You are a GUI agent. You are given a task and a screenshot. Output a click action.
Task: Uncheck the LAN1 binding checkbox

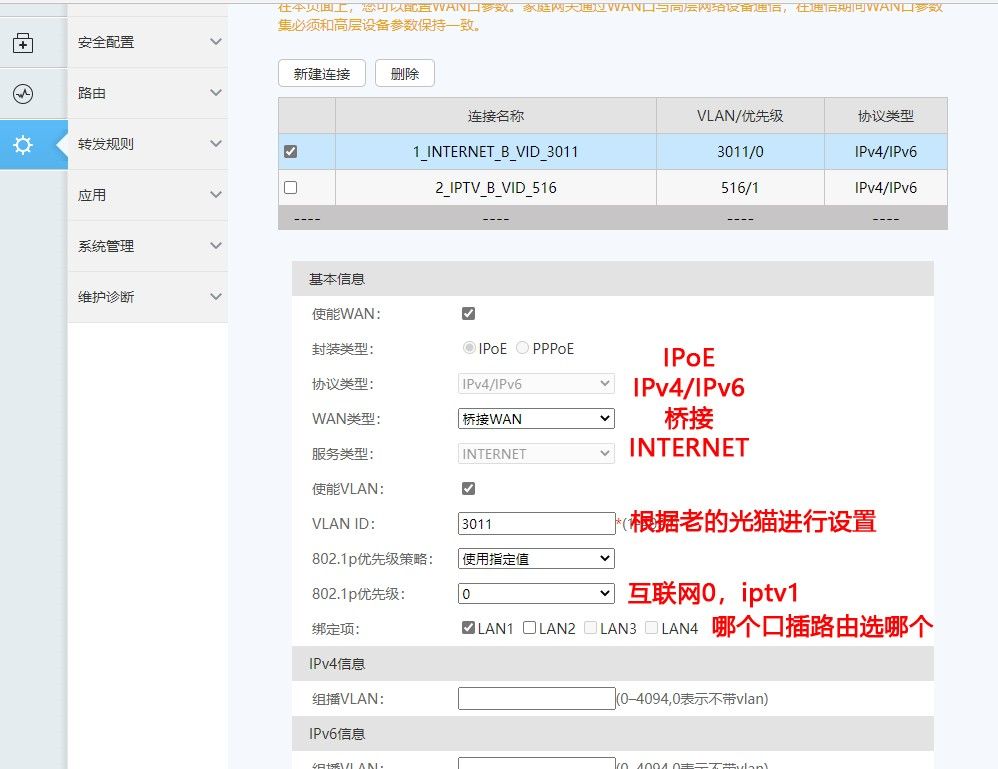469,627
